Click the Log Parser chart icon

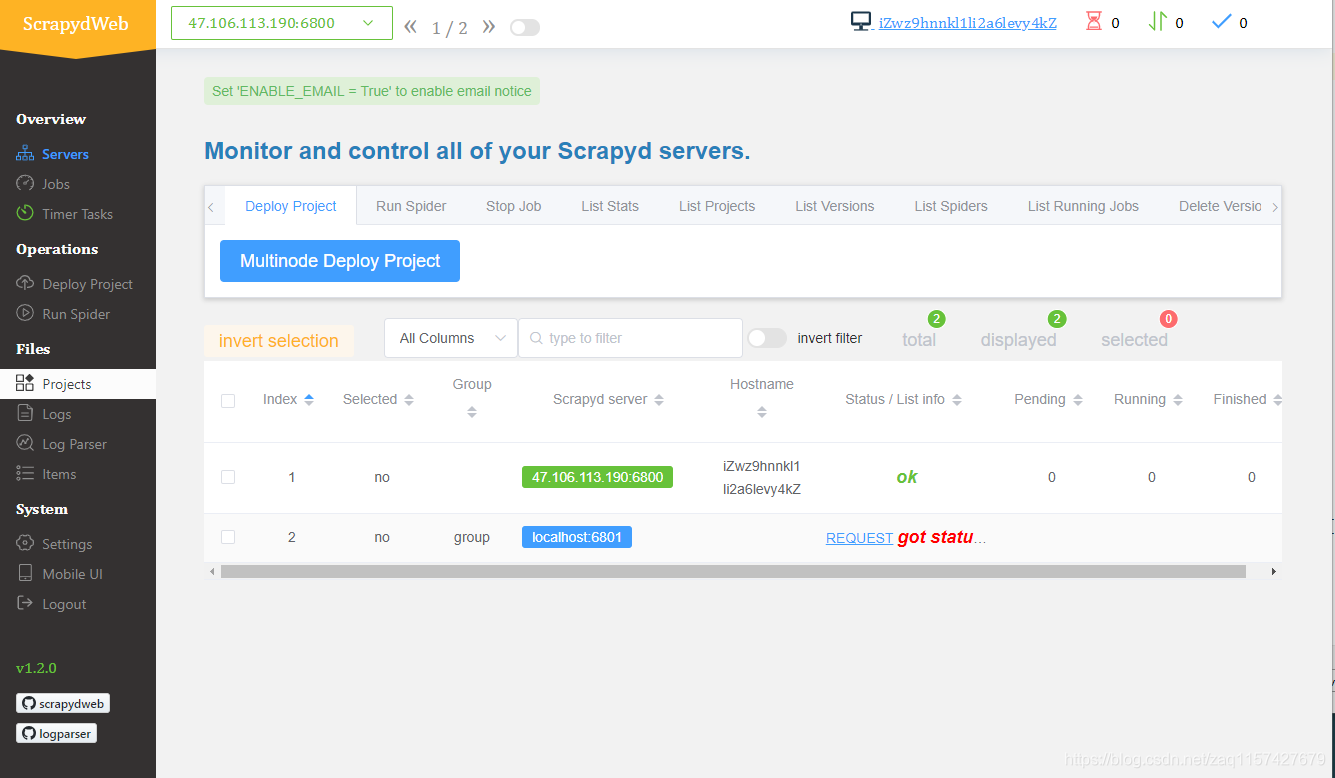tap(25, 444)
